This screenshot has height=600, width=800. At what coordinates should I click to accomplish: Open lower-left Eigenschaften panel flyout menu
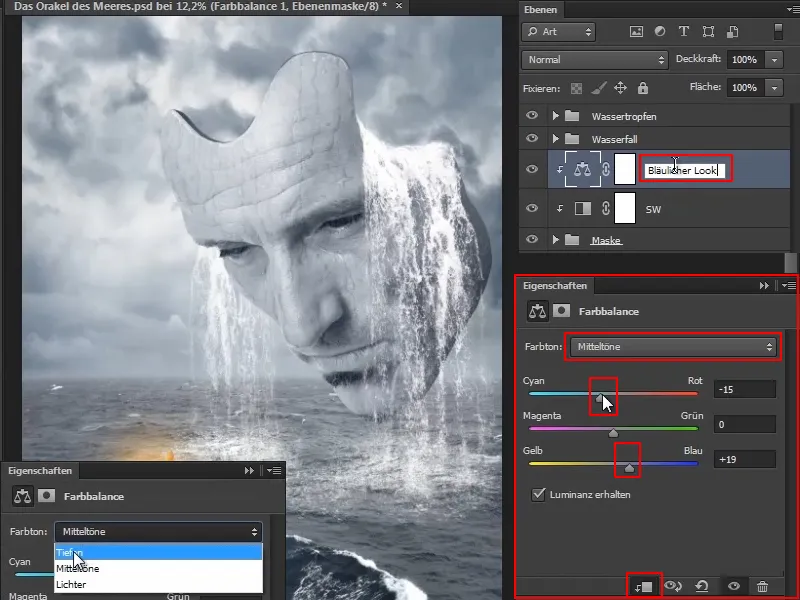(274, 470)
